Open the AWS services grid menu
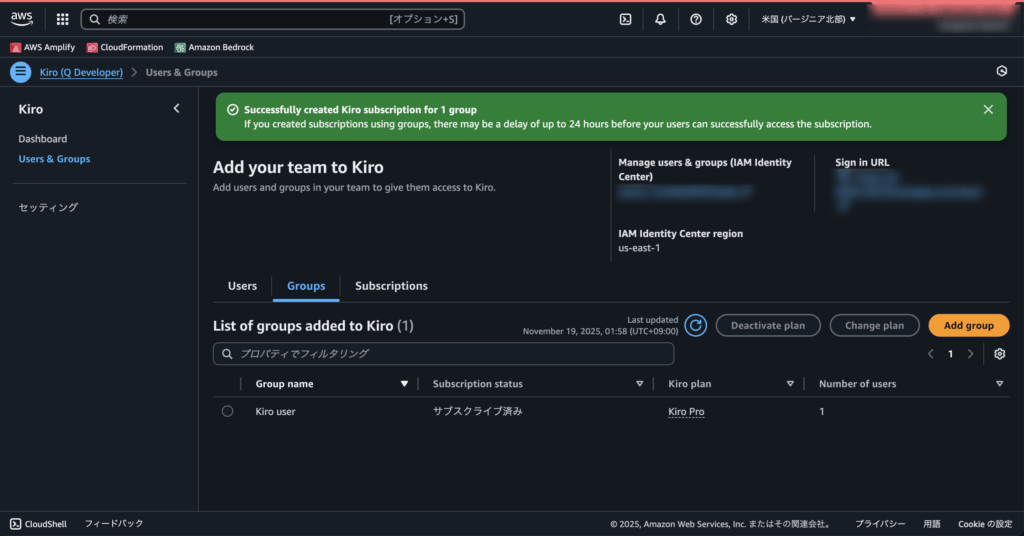The image size is (1024, 536). pos(63,19)
